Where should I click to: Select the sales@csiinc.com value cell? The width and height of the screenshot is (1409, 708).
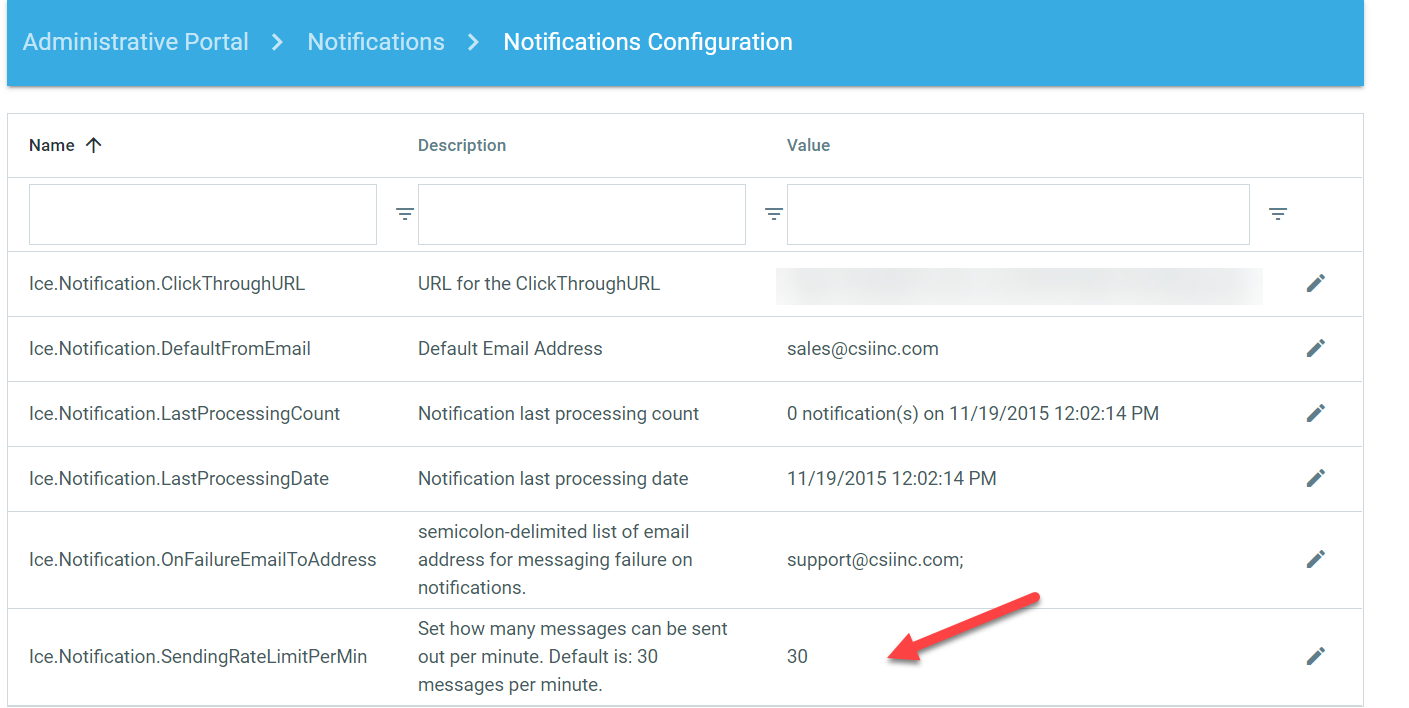(x=862, y=349)
